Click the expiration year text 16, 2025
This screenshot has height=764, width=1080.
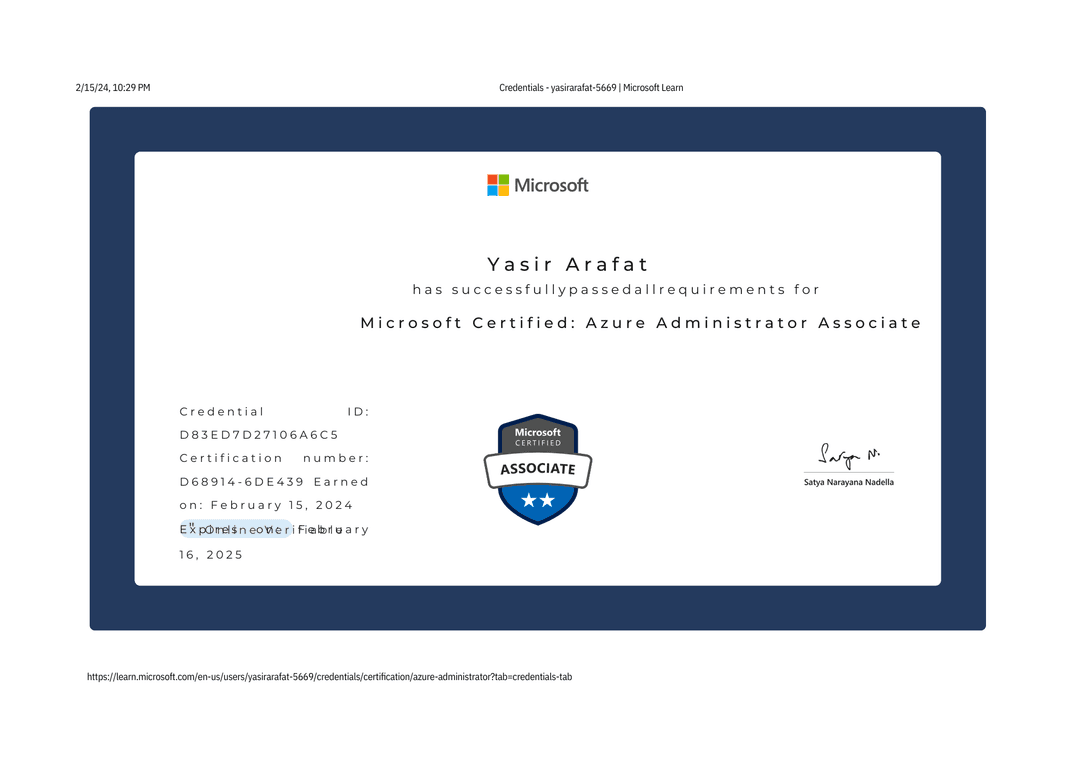click(x=211, y=554)
